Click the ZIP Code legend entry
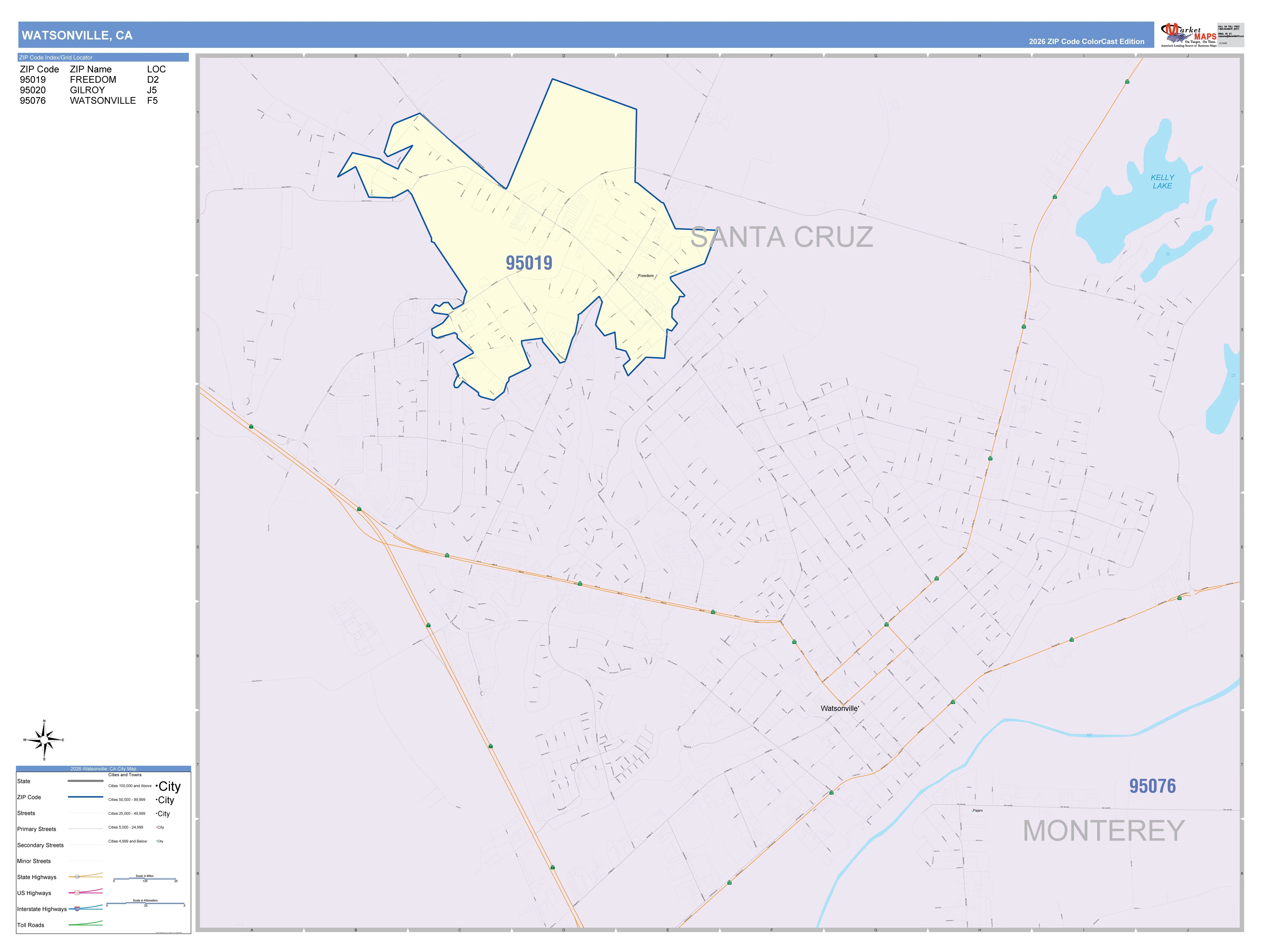 pos(29,797)
